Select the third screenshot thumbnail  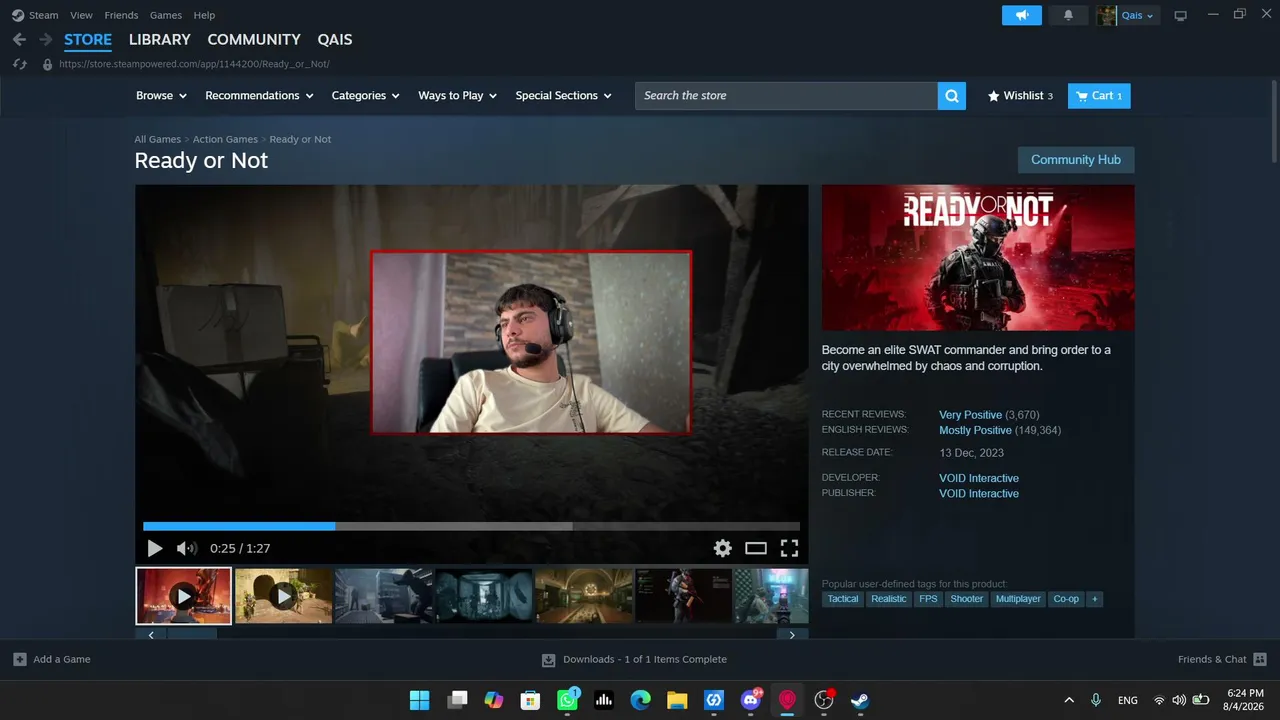tap(383, 596)
